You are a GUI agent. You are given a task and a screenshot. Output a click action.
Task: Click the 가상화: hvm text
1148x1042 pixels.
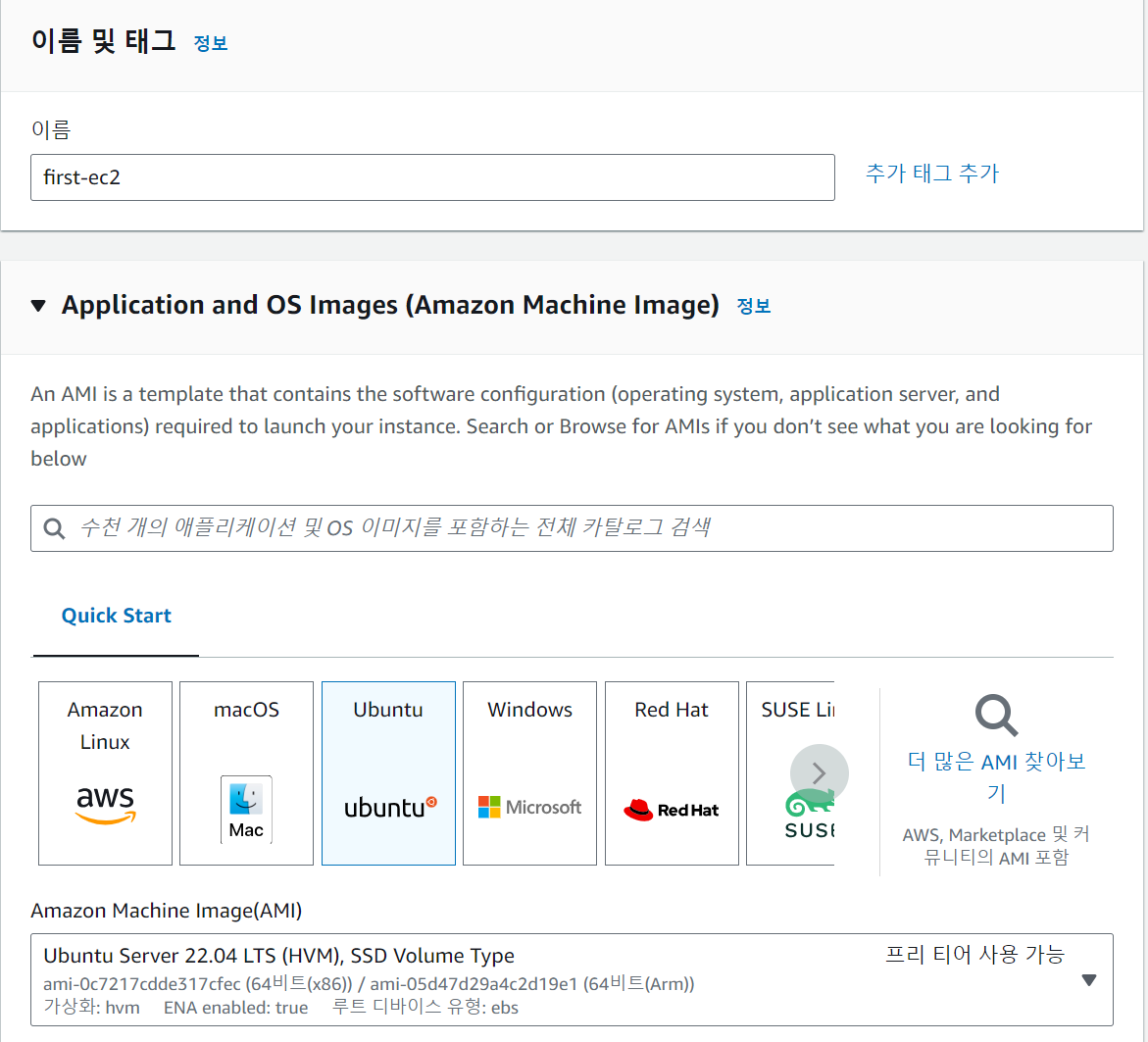click(x=91, y=1008)
